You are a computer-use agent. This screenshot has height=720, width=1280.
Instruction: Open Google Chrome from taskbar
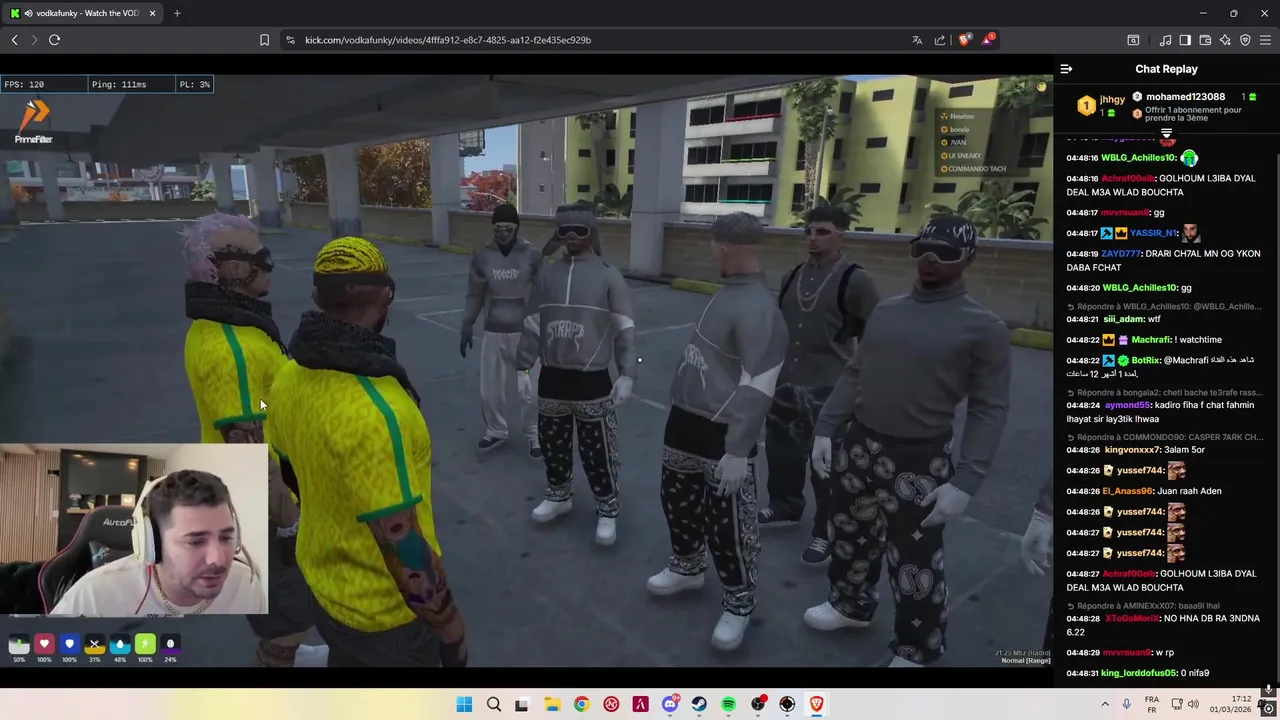click(581, 705)
